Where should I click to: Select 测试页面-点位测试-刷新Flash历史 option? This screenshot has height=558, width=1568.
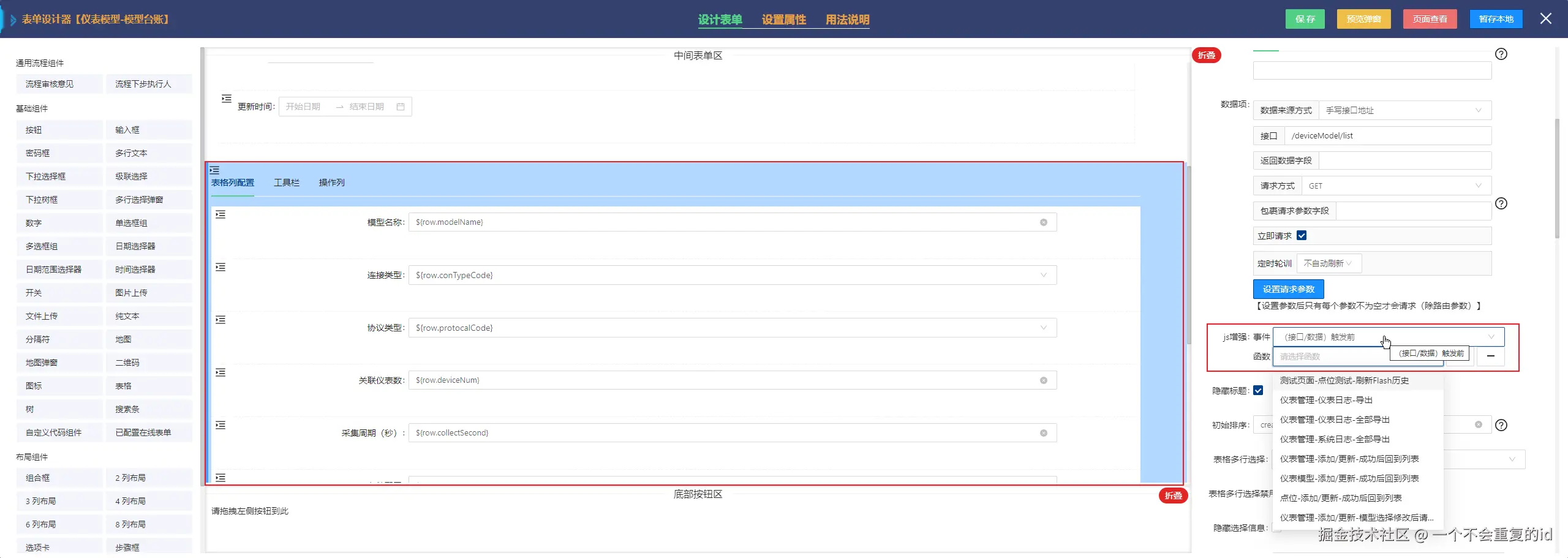click(1358, 380)
